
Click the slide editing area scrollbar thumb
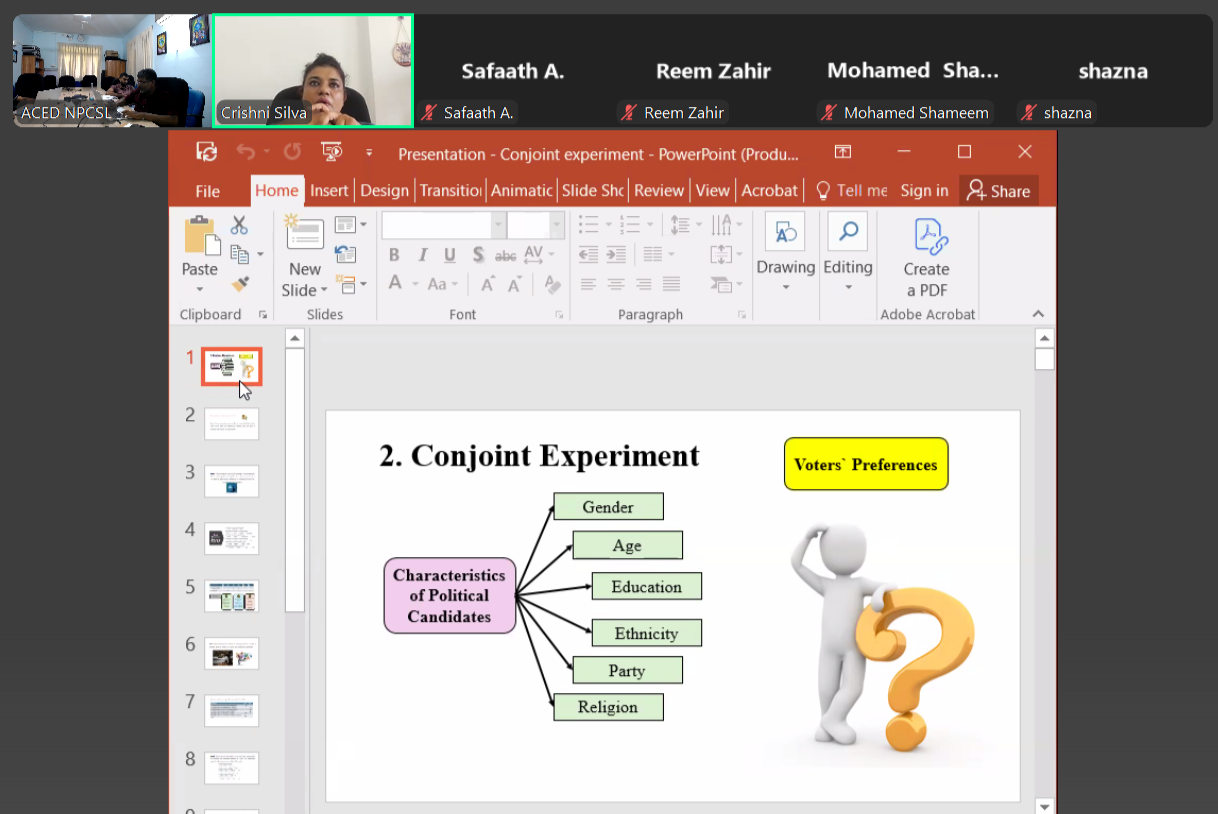1045,359
